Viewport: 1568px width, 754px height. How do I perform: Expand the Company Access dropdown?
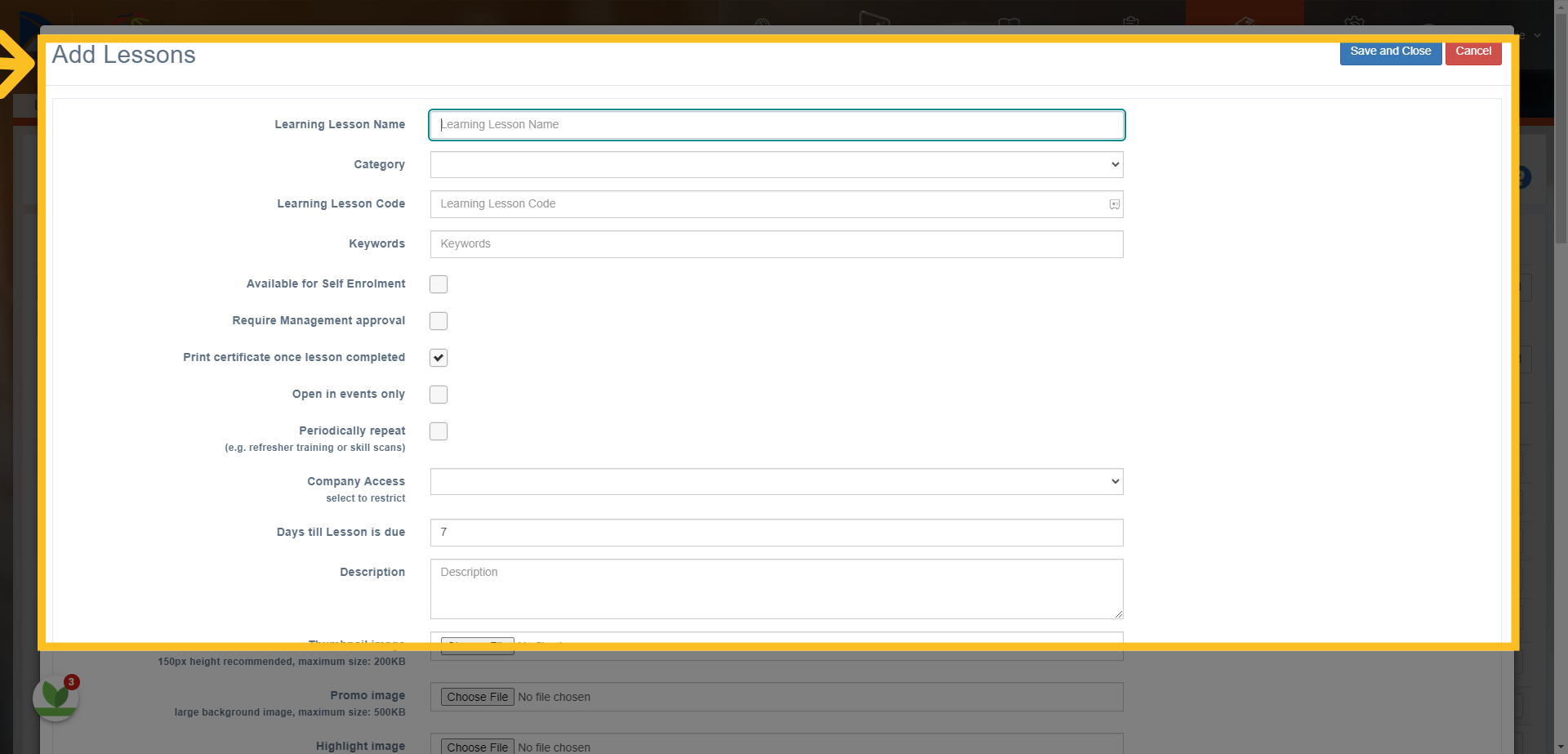tap(777, 481)
